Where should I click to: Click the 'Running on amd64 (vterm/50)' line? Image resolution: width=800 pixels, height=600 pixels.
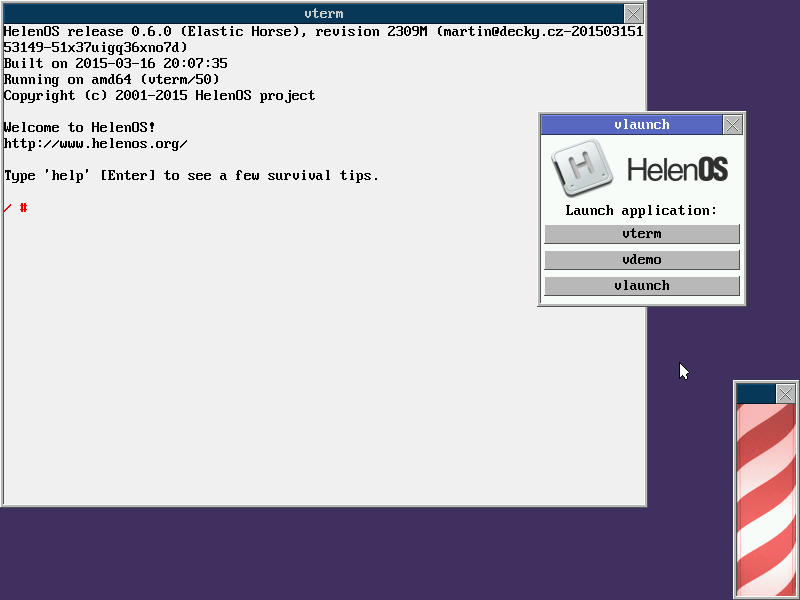point(111,80)
